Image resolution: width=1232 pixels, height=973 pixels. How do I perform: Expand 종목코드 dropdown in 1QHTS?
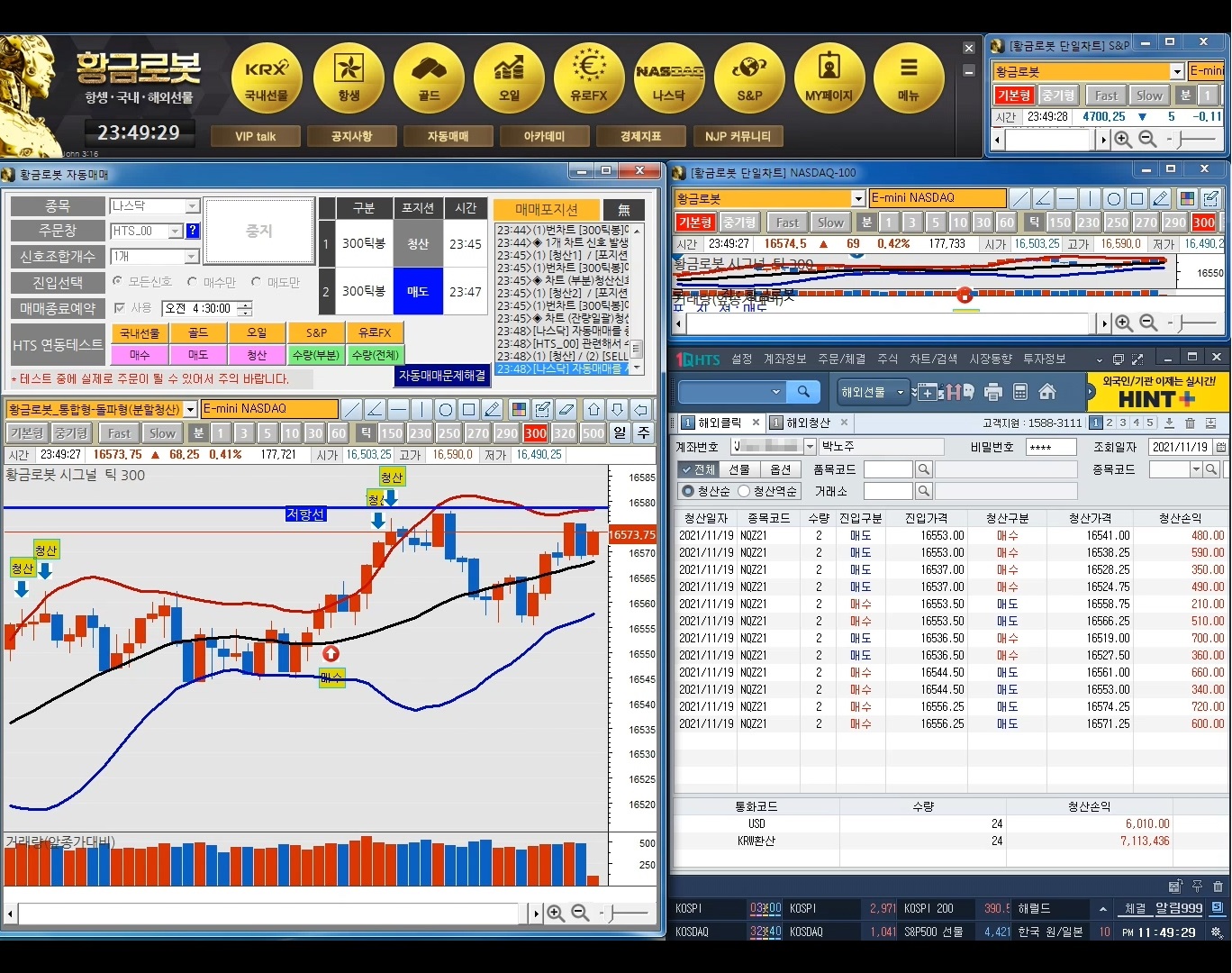tap(1196, 469)
